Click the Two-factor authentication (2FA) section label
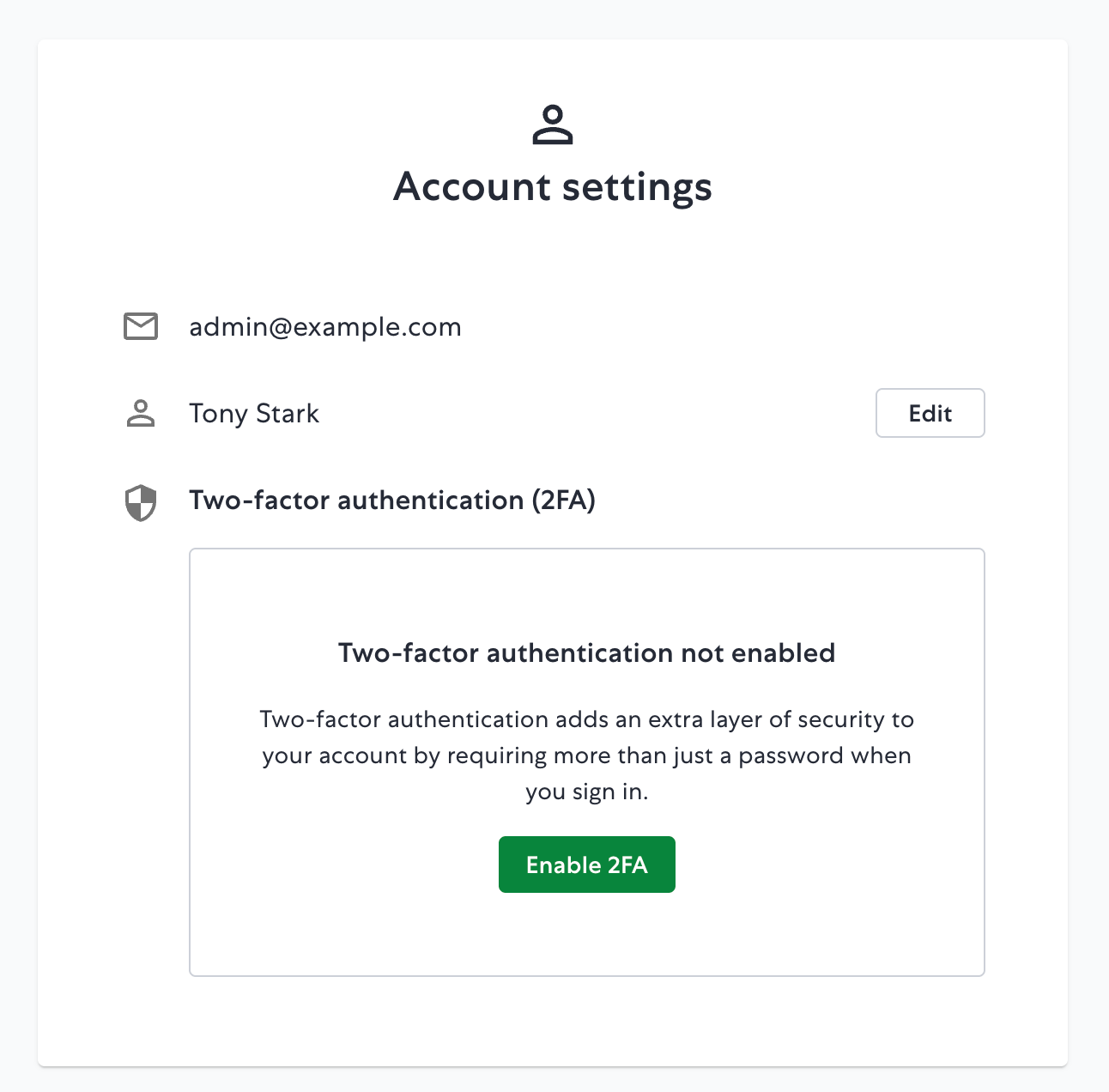The width and height of the screenshot is (1109, 1092). click(x=391, y=500)
